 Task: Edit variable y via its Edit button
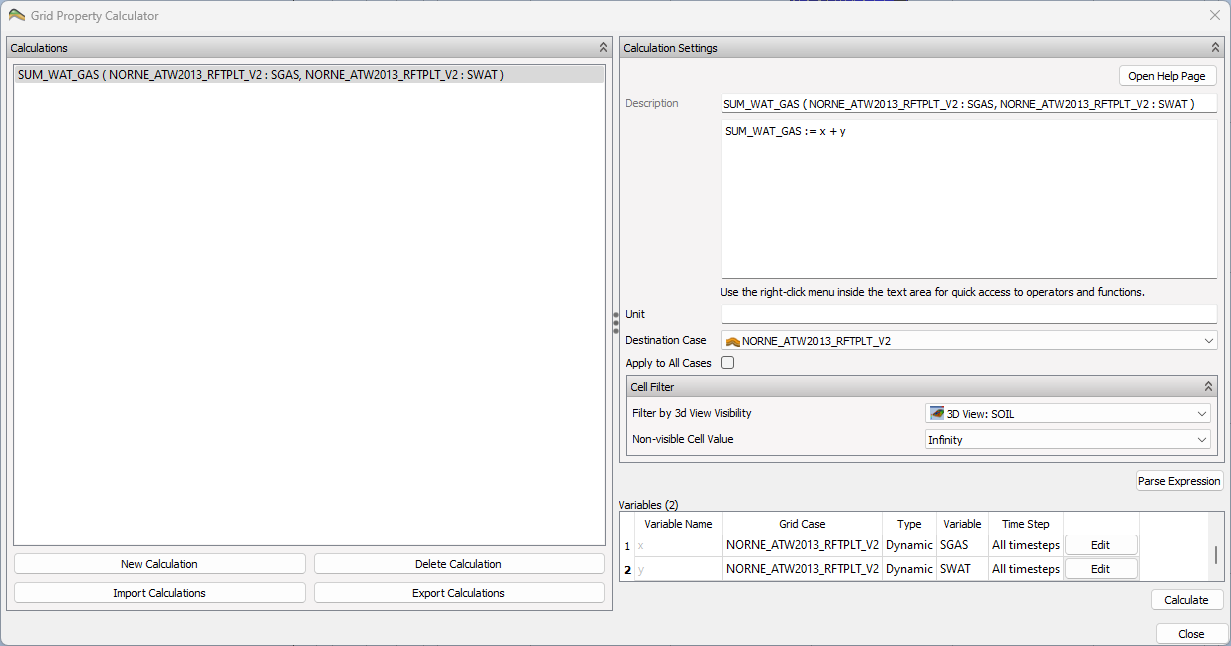pyautogui.click(x=1101, y=569)
